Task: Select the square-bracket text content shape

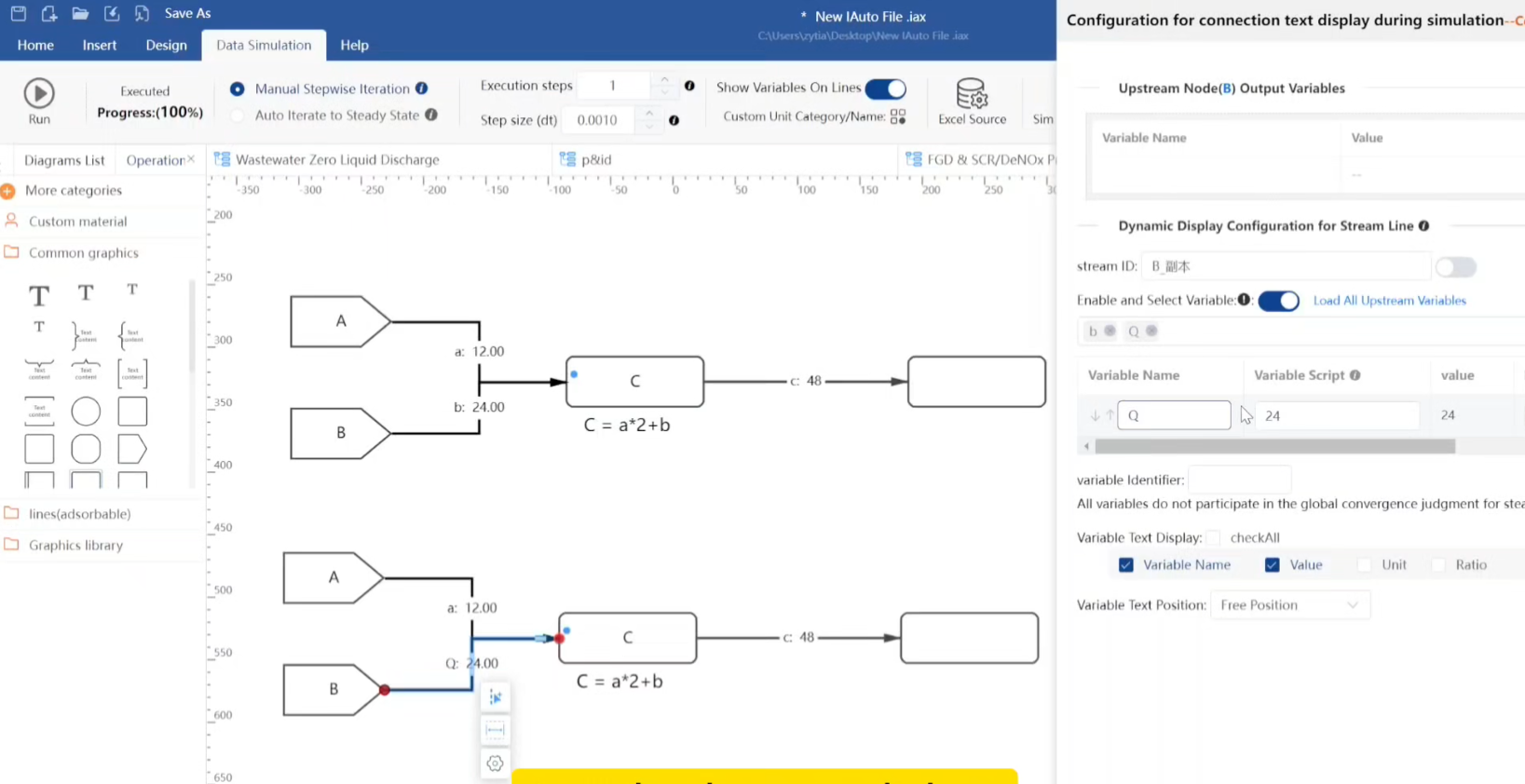Action: [132, 373]
